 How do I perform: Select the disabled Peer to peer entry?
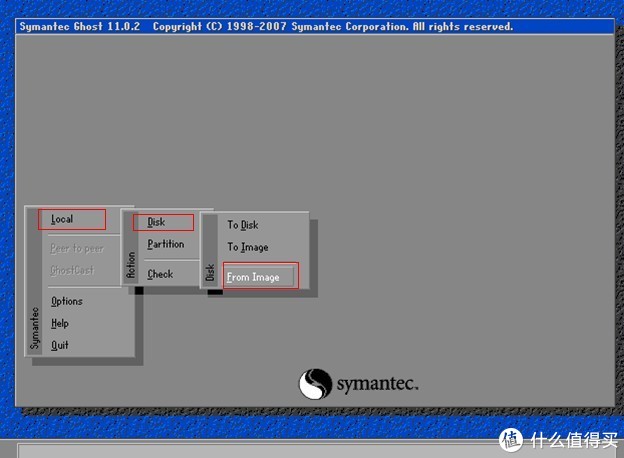pos(77,248)
